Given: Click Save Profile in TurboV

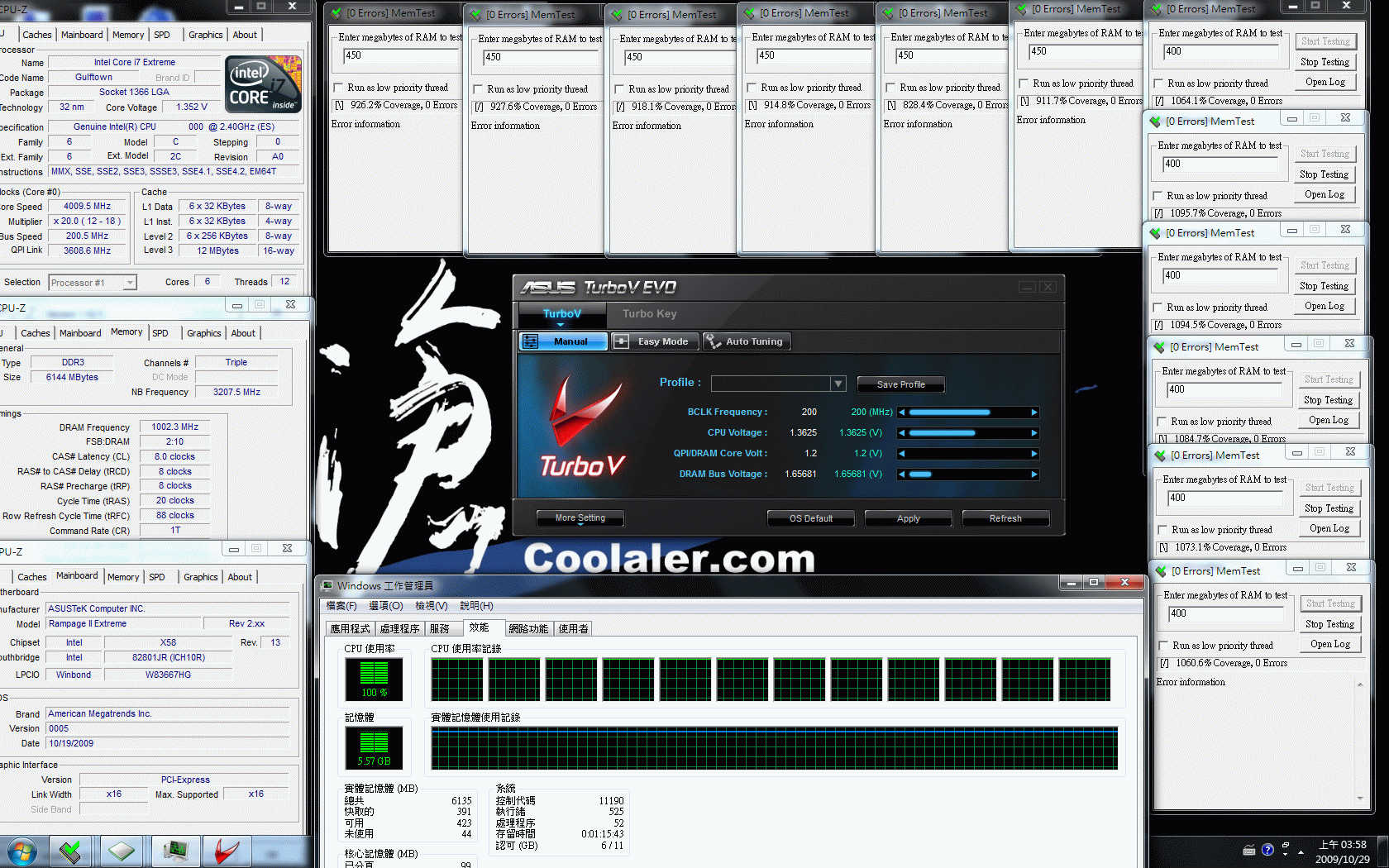Looking at the screenshot, I should point(900,384).
